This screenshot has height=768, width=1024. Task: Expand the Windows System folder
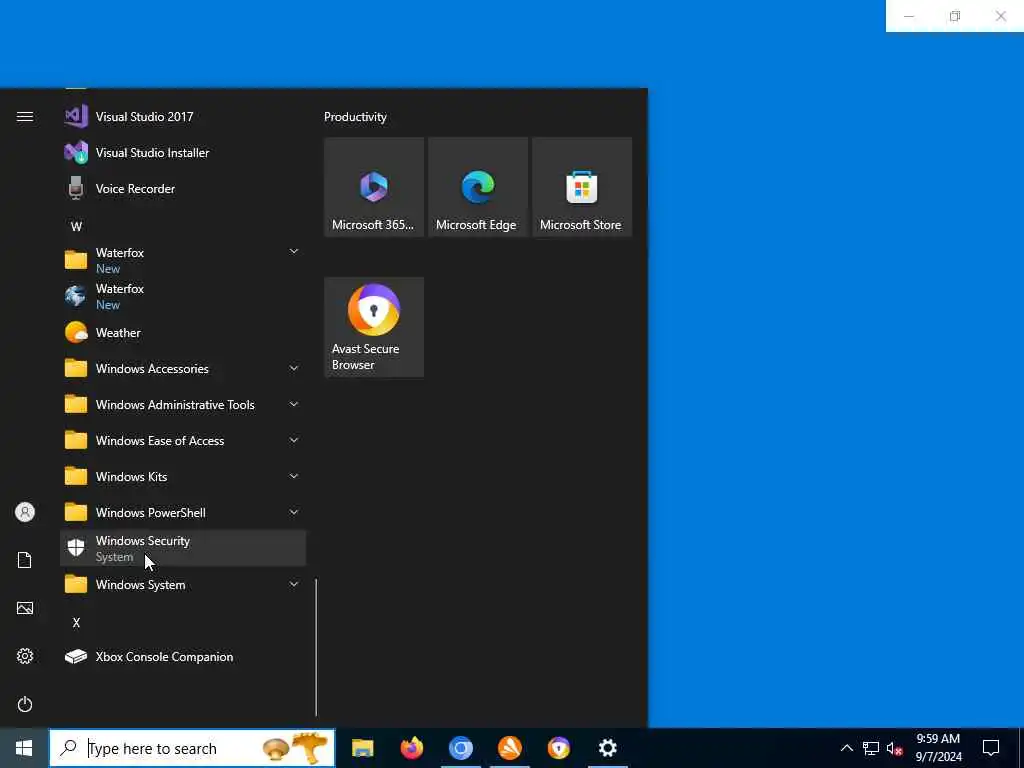pos(183,584)
